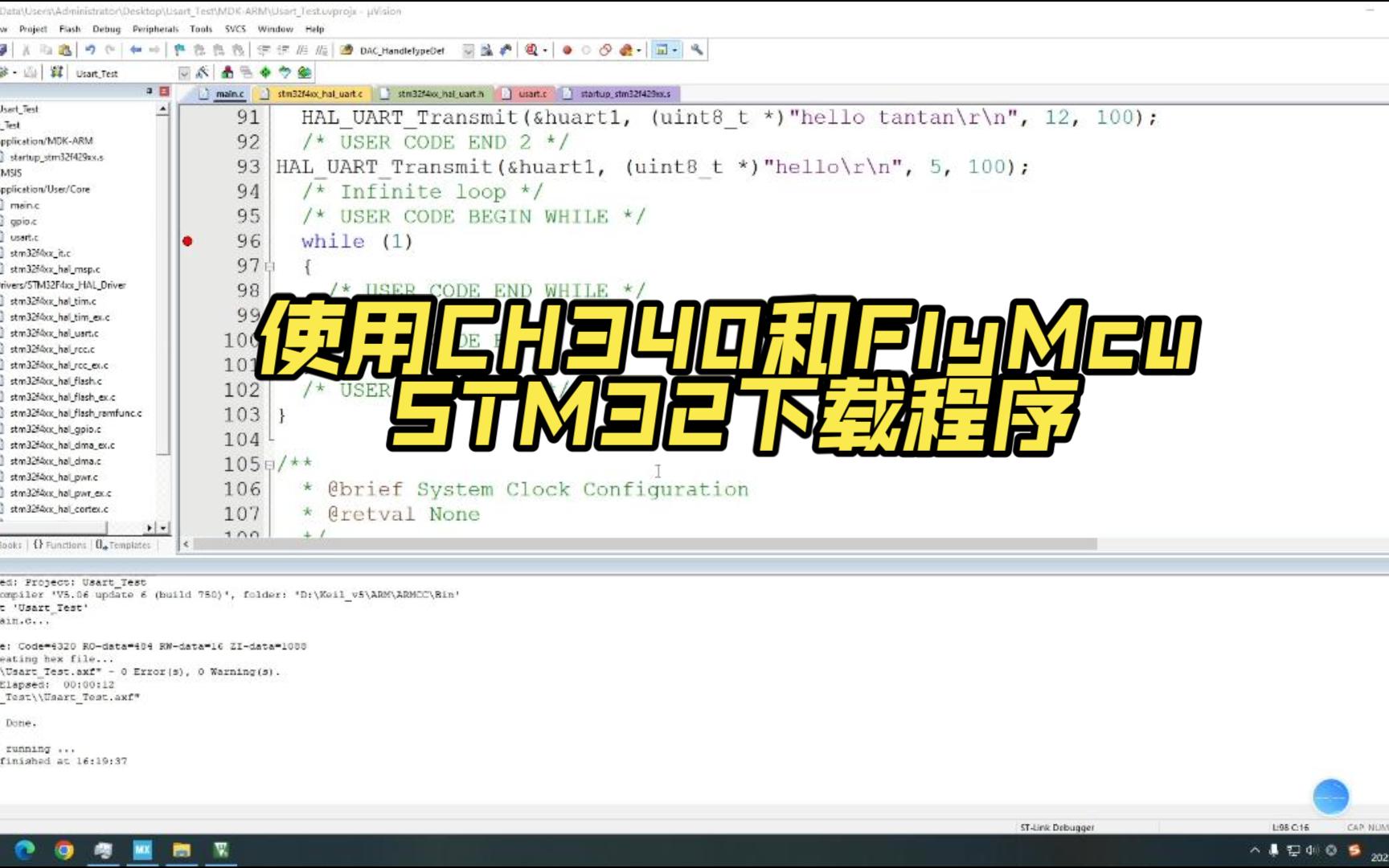Select stm32f4xx_hal_dma.c in project tree
This screenshot has width=1389, height=868.
55,461
